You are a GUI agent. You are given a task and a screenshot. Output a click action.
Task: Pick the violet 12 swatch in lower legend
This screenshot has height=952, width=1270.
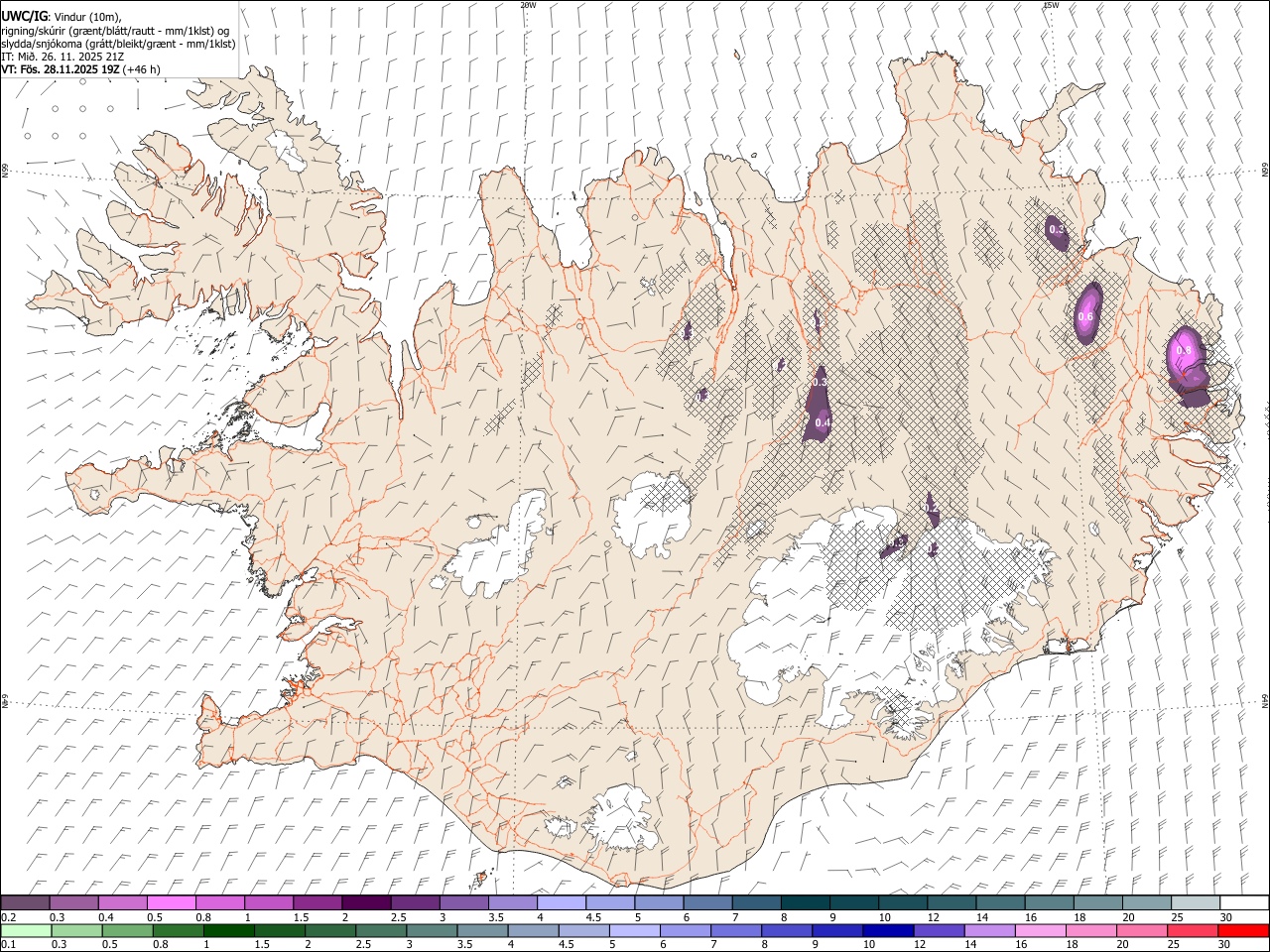[939, 931]
